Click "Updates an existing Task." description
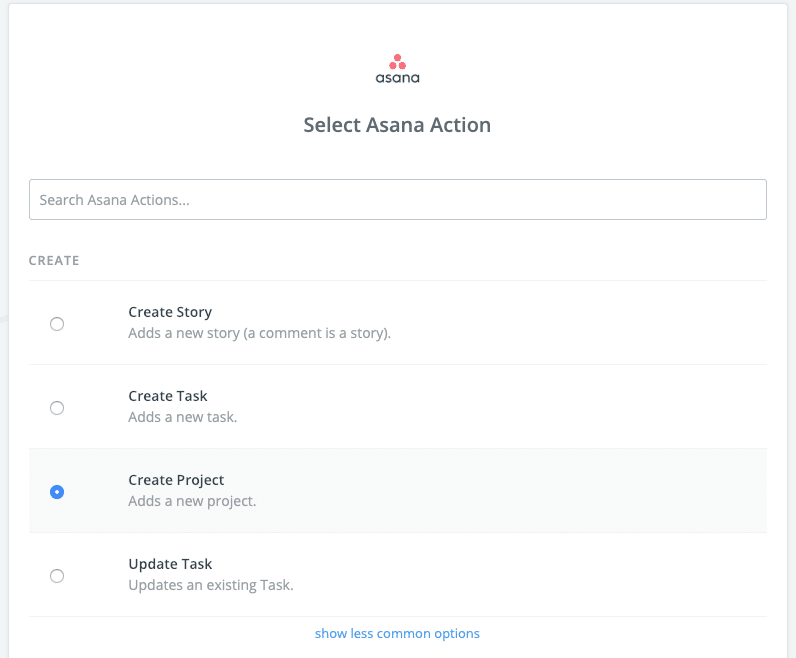This screenshot has width=796, height=658. pyautogui.click(x=210, y=585)
